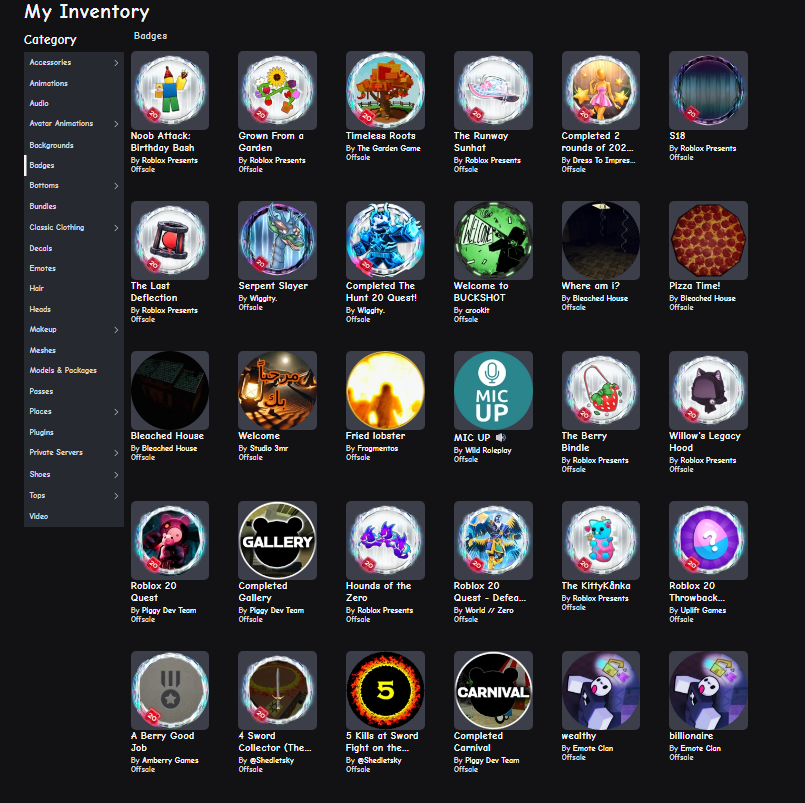Open the Noob Attack: Birthday Bash badge icon
Image resolution: width=805 pixels, height=803 pixels.
coord(170,90)
